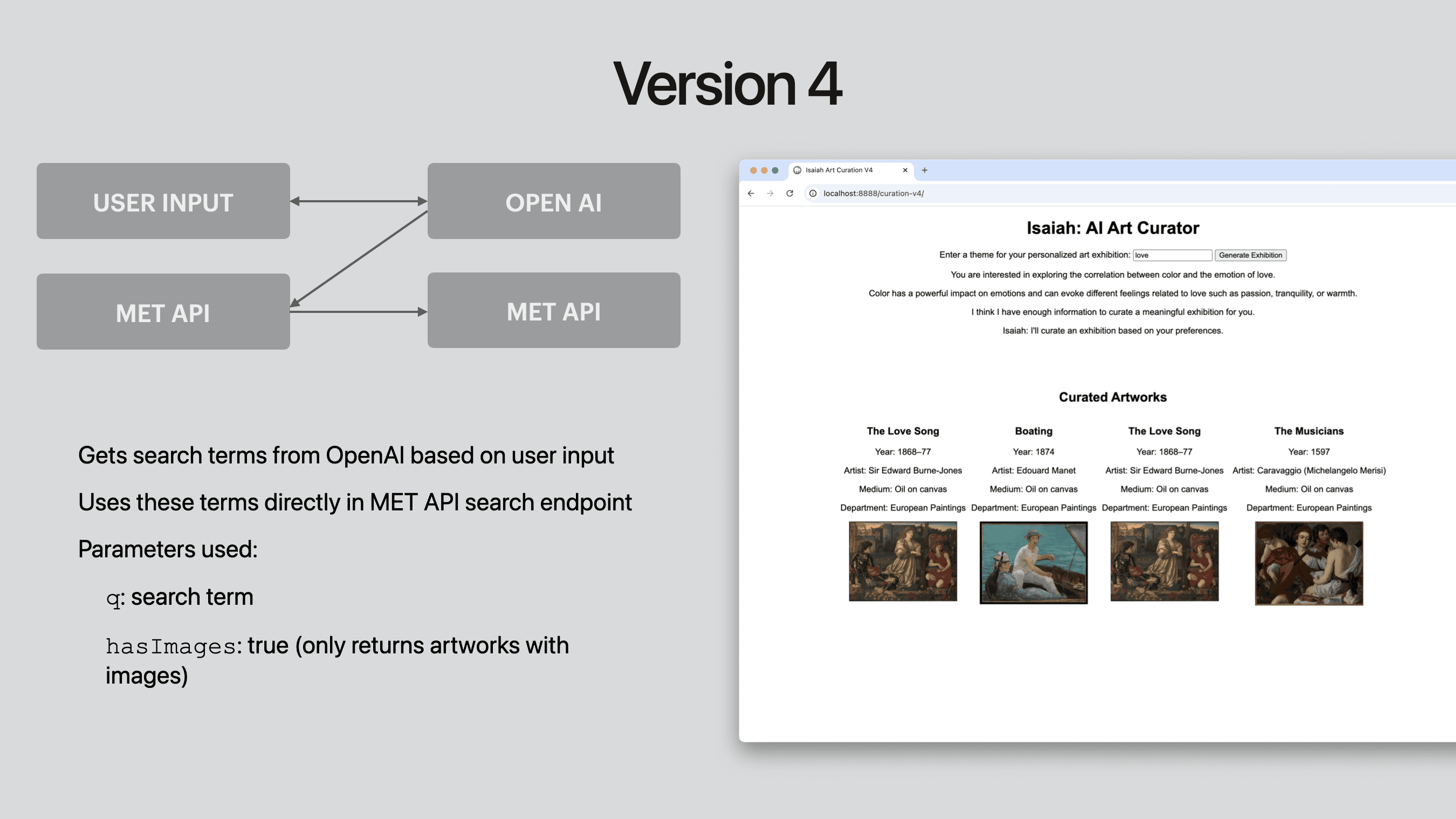Open a new browser tab
Viewport: 1456px width, 819px height.
pyautogui.click(x=925, y=170)
